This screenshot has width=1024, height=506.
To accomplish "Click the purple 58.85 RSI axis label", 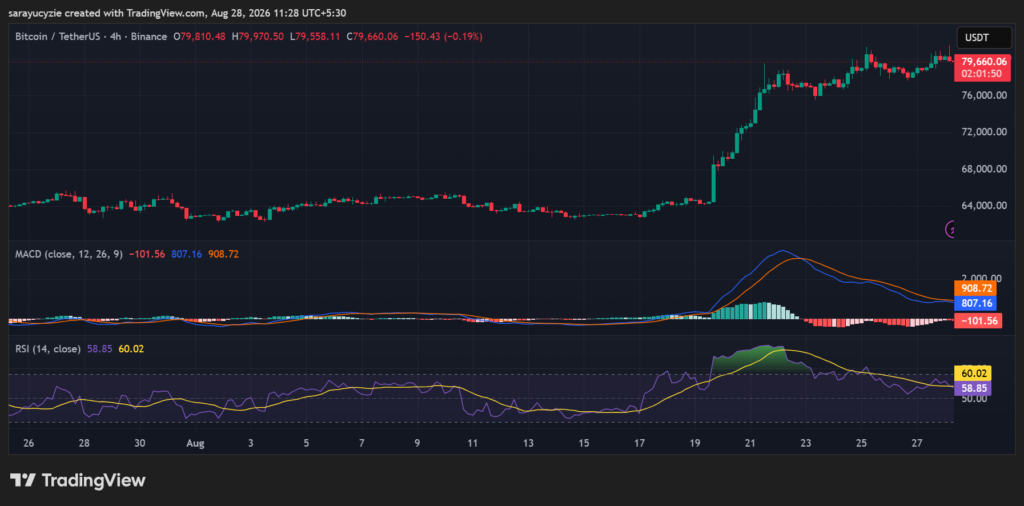I will pyautogui.click(x=973, y=388).
